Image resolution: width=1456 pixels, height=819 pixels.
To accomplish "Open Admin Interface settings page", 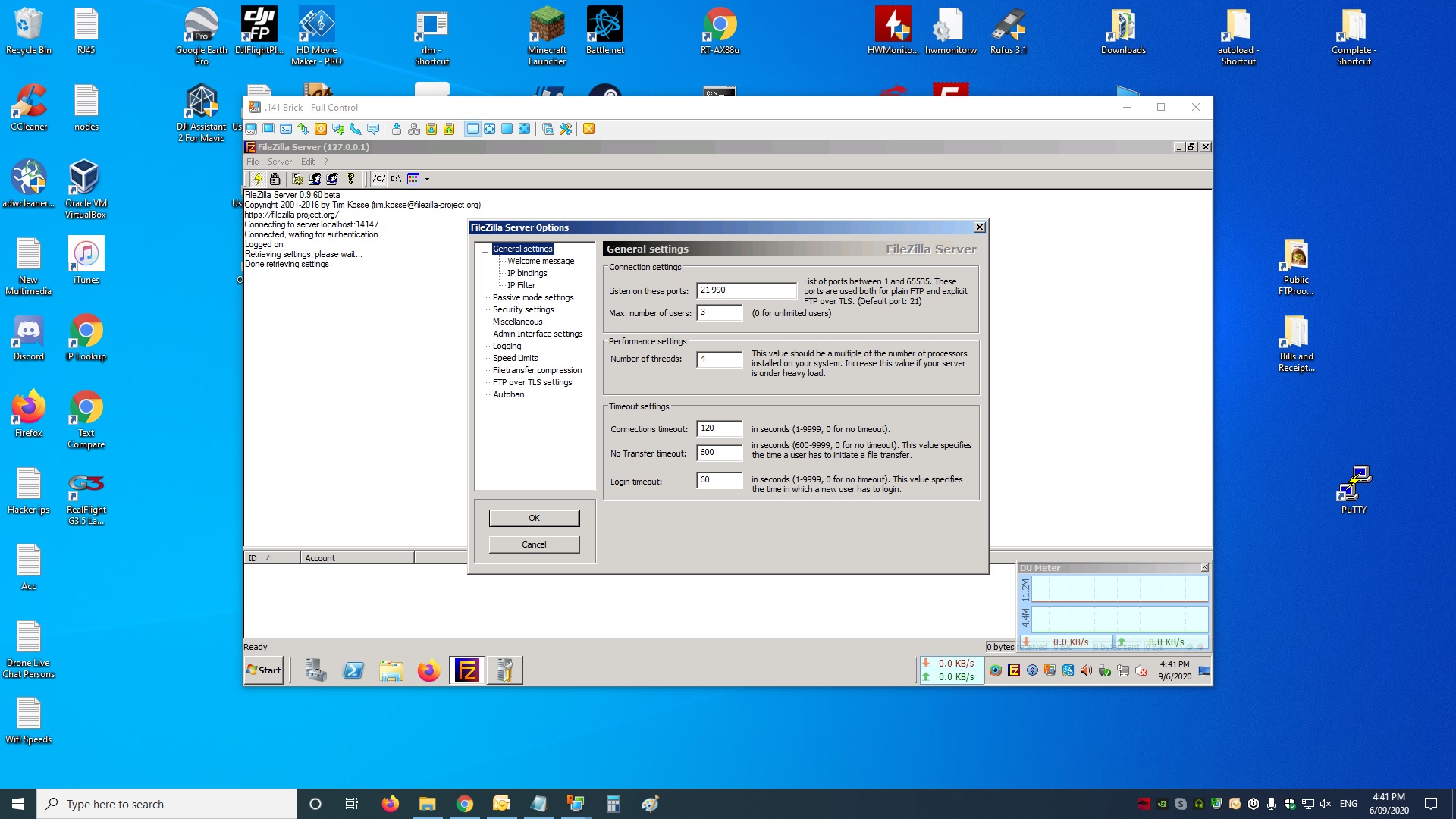I will point(538,334).
